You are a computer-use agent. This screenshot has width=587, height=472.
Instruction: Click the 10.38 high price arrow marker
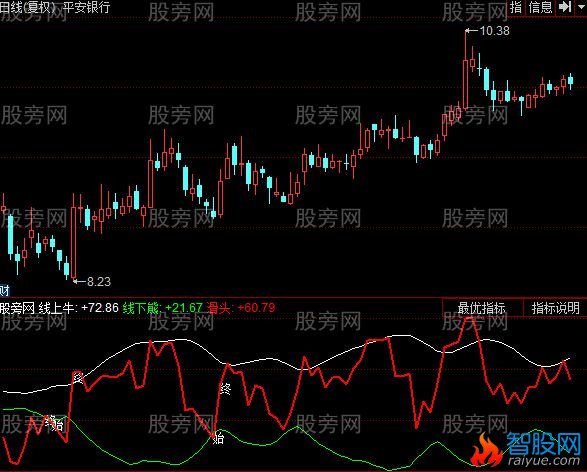click(488, 31)
